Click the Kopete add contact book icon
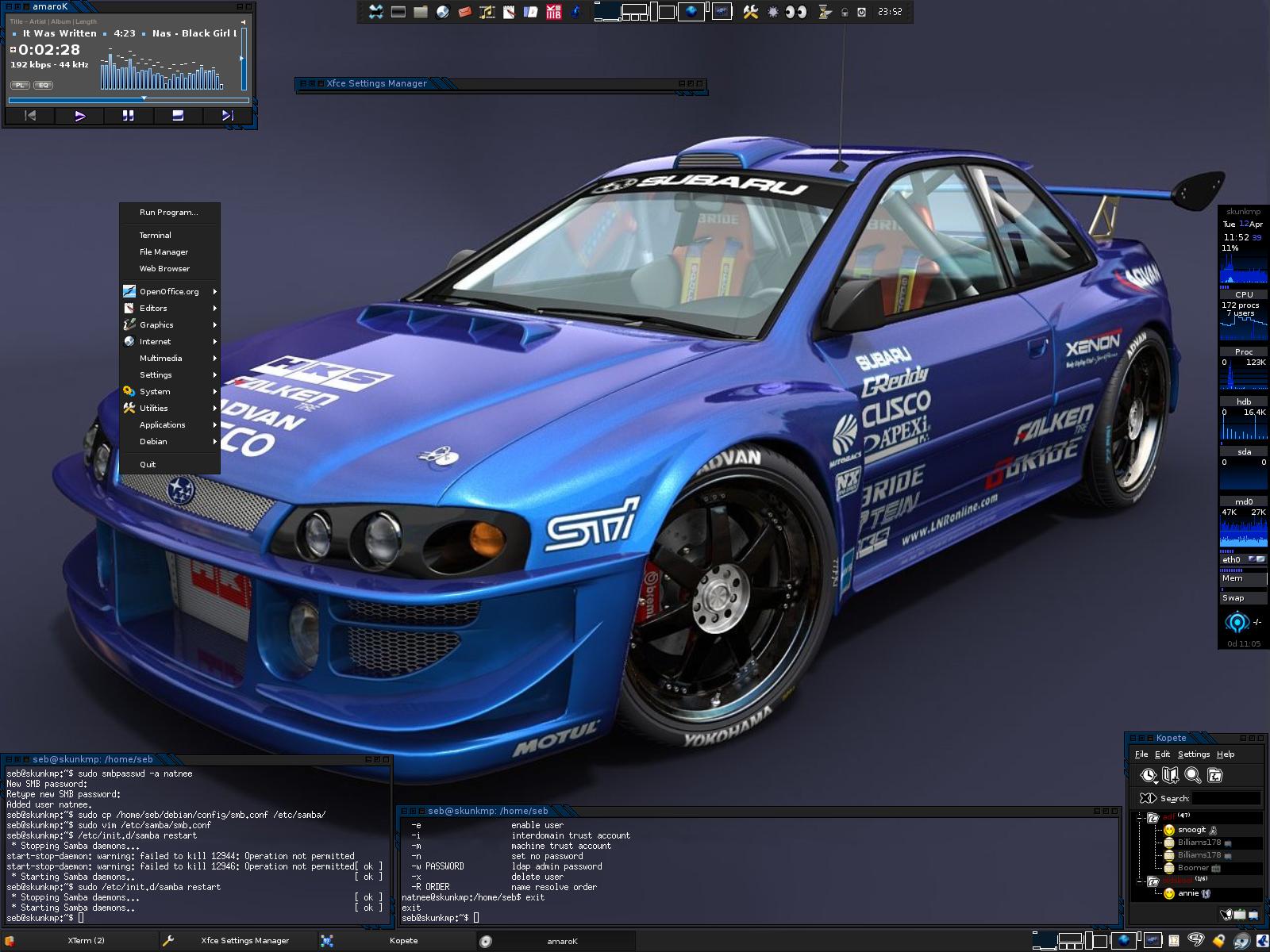 tap(1170, 775)
